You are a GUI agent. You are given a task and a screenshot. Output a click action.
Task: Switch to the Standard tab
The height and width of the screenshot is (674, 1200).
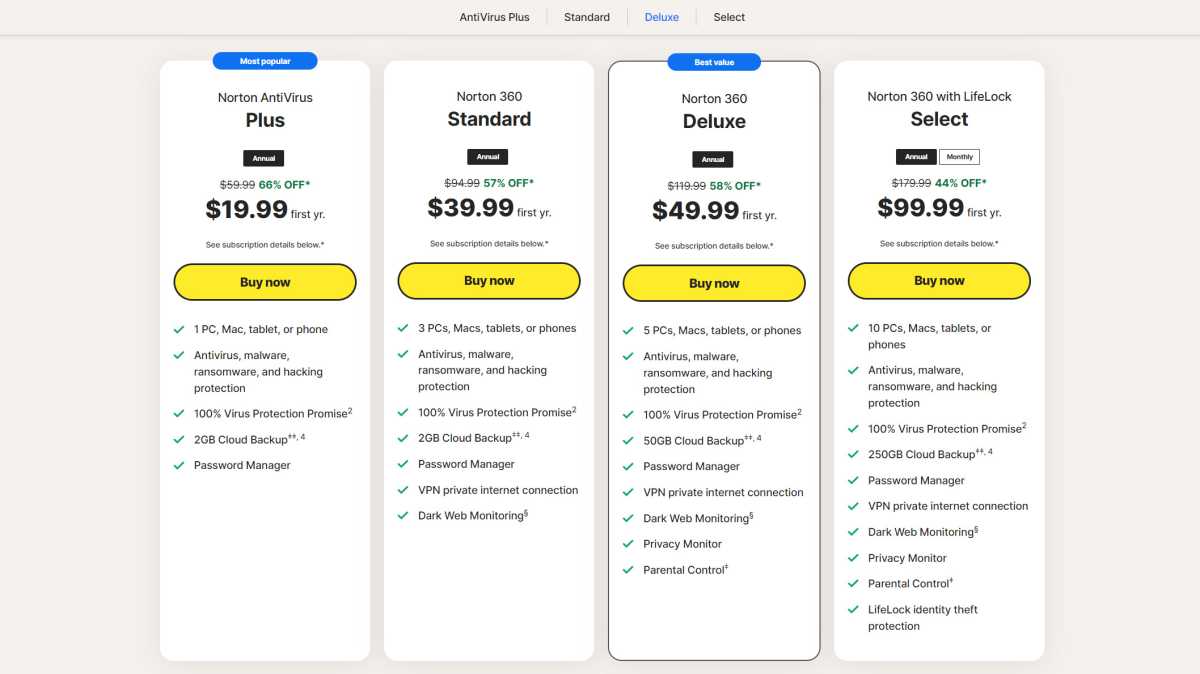(587, 17)
